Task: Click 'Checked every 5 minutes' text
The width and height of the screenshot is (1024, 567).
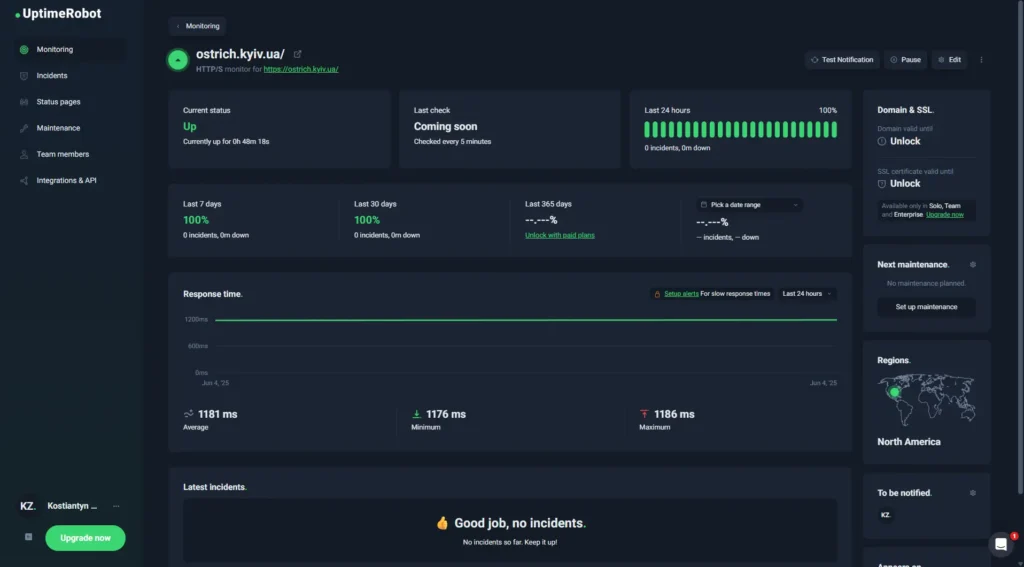Action: pyautogui.click(x=453, y=141)
